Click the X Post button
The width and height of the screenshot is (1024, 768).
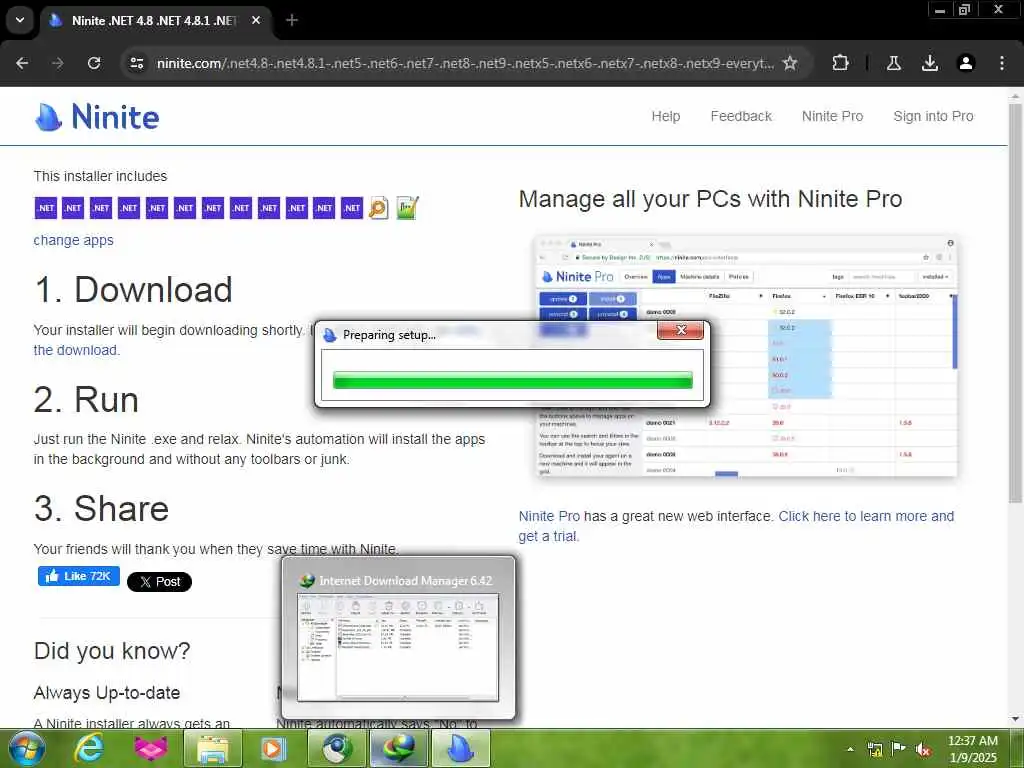click(159, 582)
